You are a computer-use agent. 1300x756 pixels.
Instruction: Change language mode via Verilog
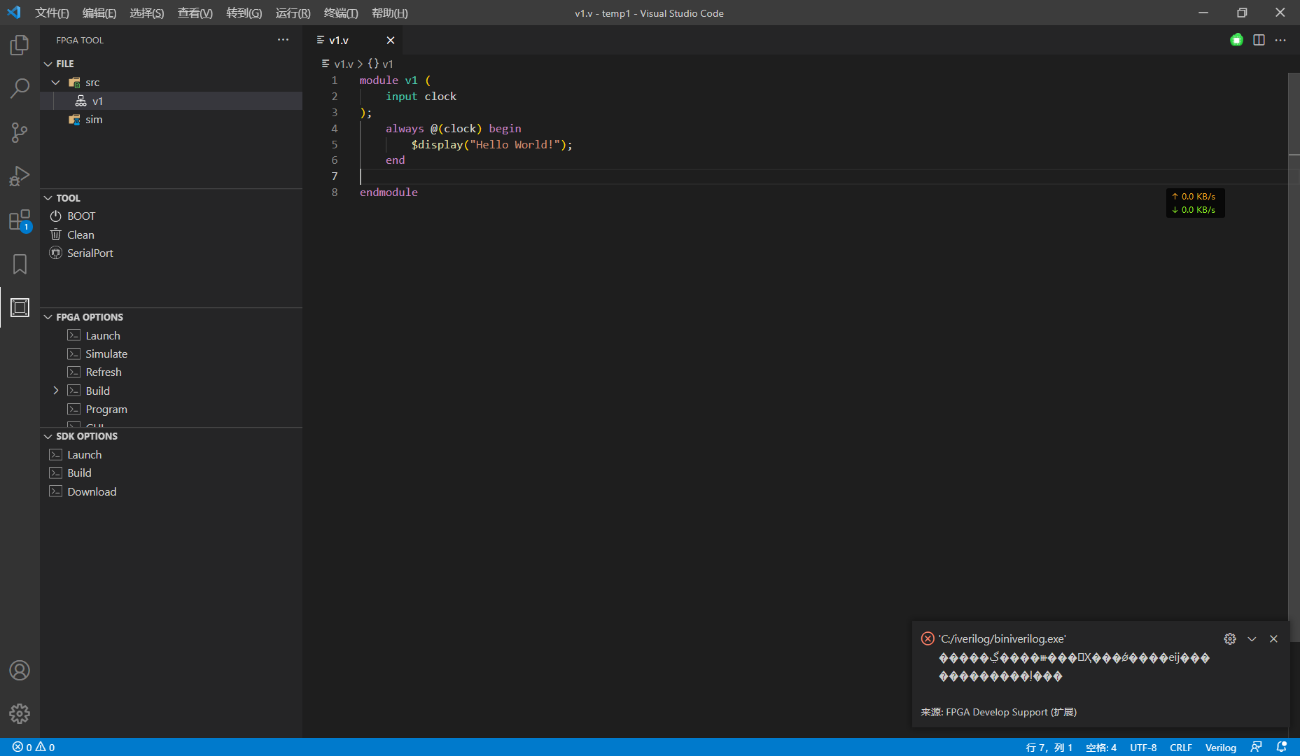click(x=1220, y=747)
